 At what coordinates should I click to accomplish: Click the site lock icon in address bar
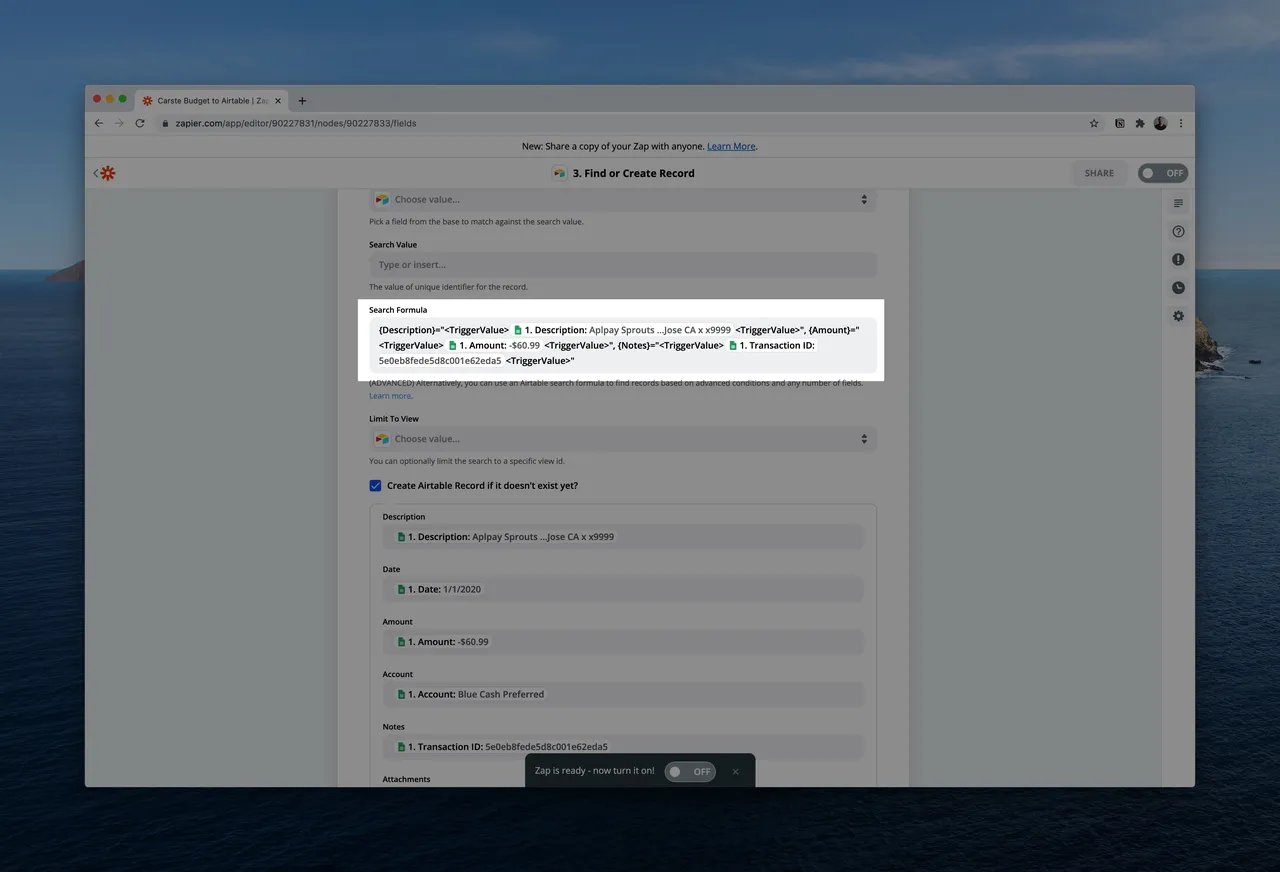pyautogui.click(x=167, y=123)
